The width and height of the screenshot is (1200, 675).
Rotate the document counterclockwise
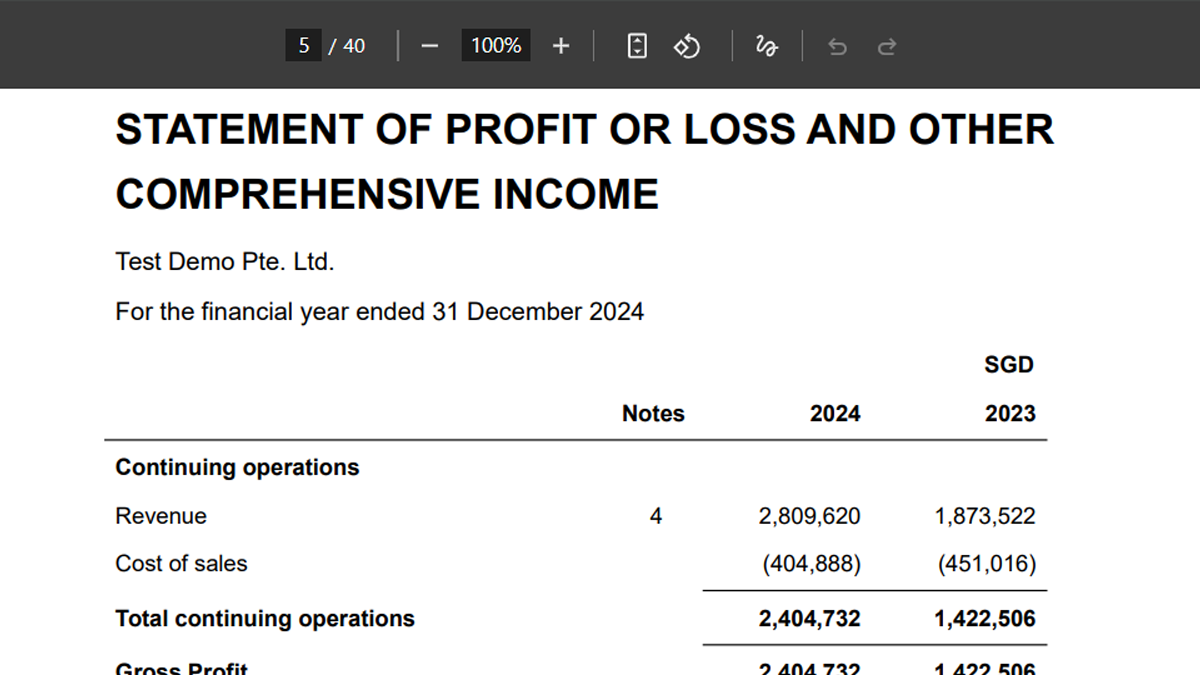coord(687,46)
